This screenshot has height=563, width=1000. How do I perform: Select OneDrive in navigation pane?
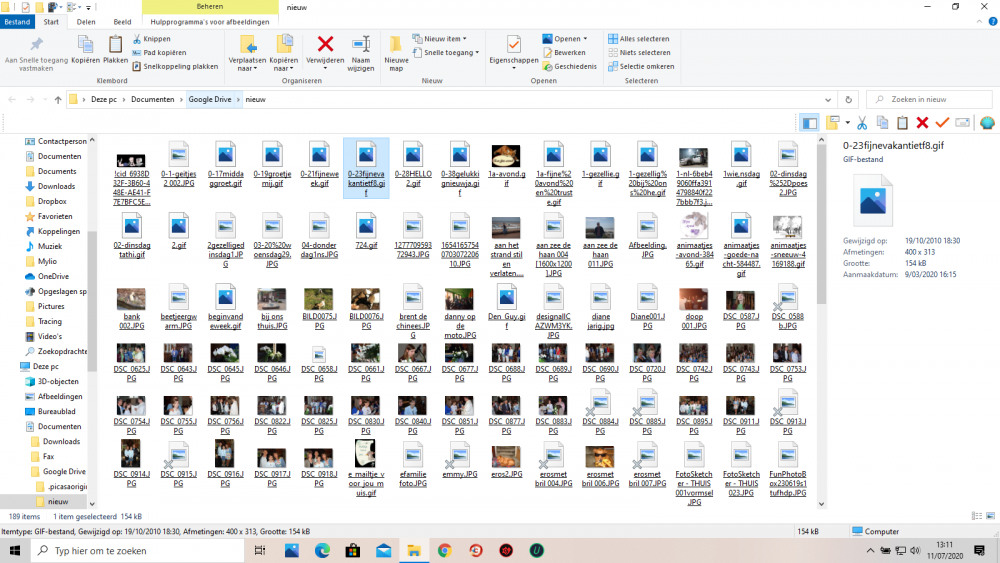pyautogui.click(x=53, y=277)
